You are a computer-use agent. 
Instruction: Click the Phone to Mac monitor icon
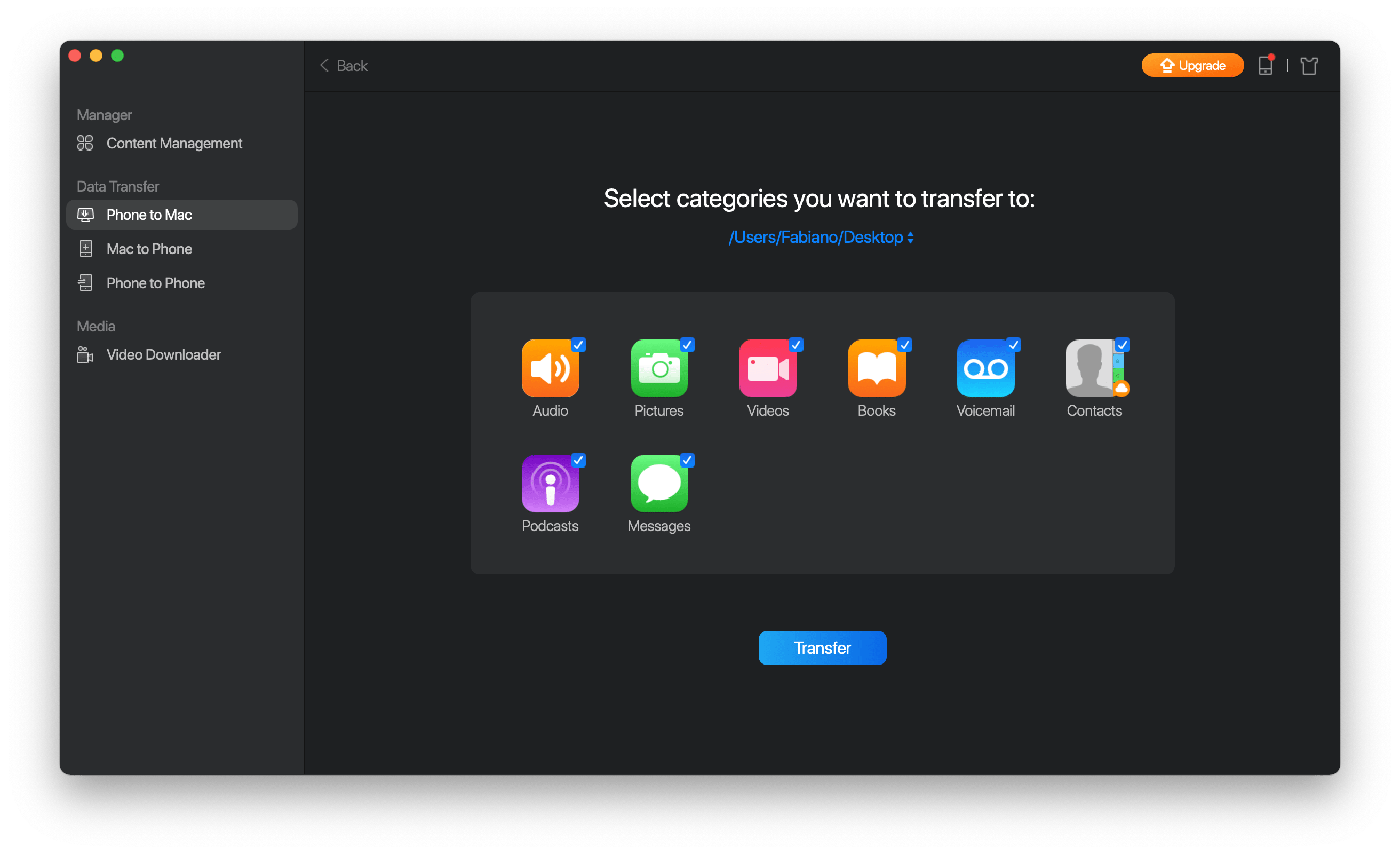pos(85,215)
